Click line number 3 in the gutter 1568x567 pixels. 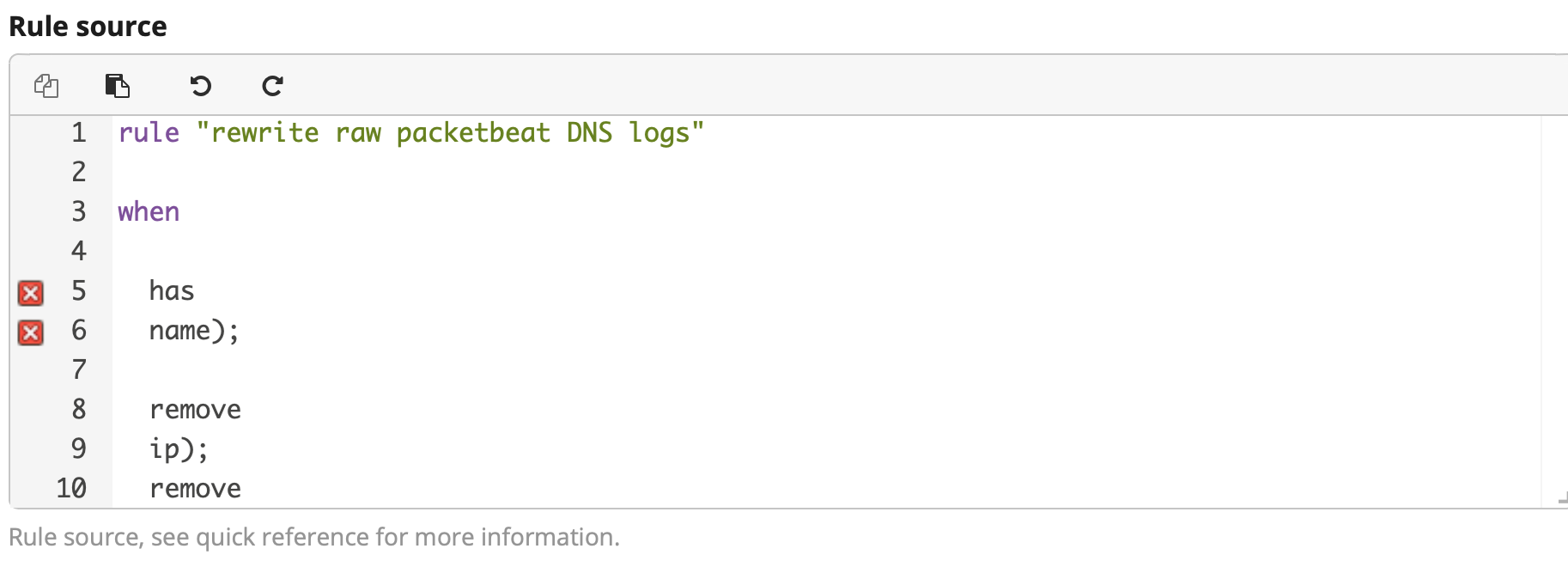pos(79,211)
